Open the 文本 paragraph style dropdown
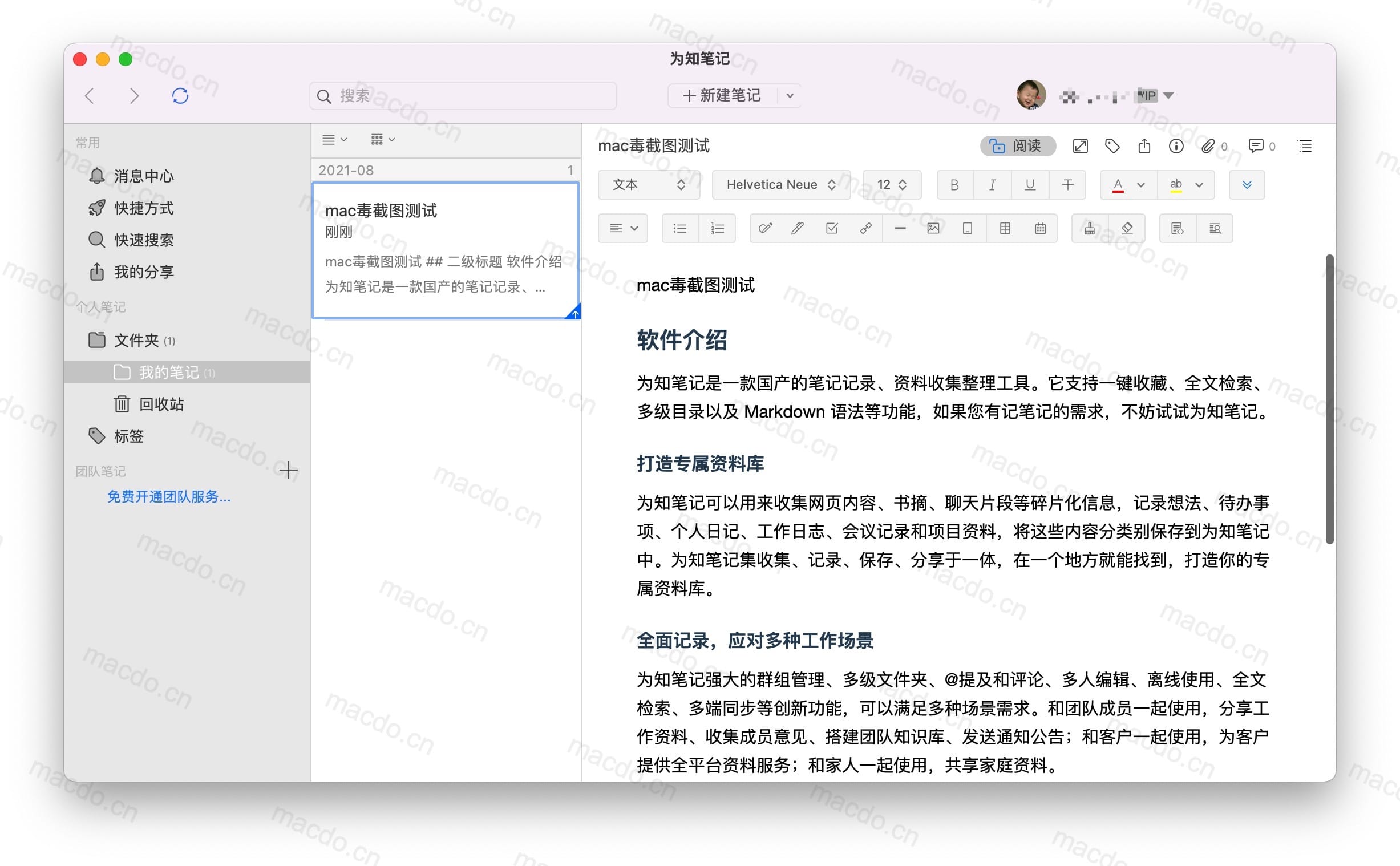The height and width of the screenshot is (866, 1400). (648, 185)
